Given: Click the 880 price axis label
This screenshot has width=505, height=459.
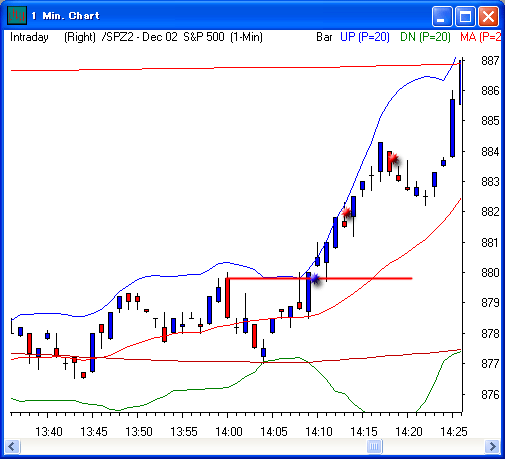Looking at the screenshot, I should 490,273.
